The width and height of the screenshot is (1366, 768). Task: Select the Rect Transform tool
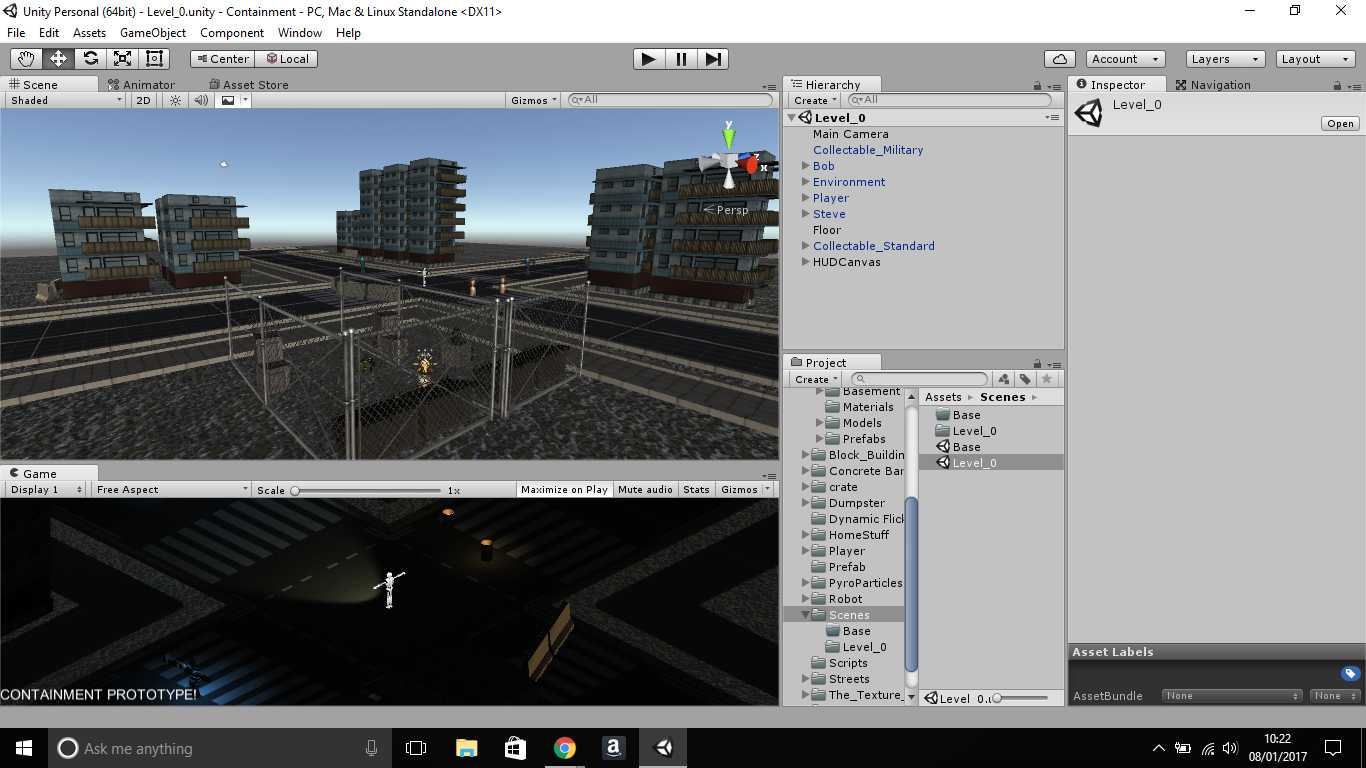(x=153, y=58)
